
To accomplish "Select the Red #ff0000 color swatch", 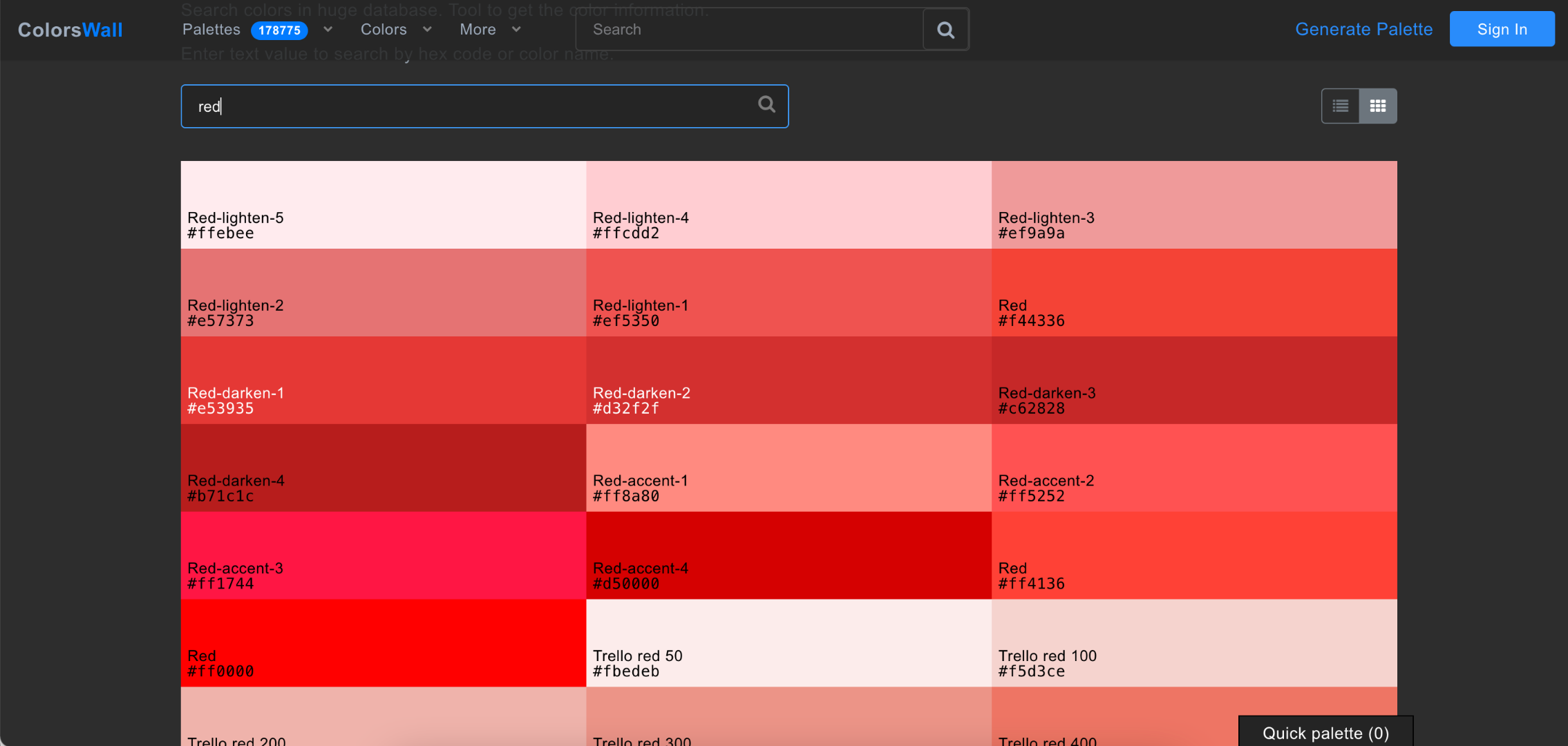I will click(x=382, y=642).
